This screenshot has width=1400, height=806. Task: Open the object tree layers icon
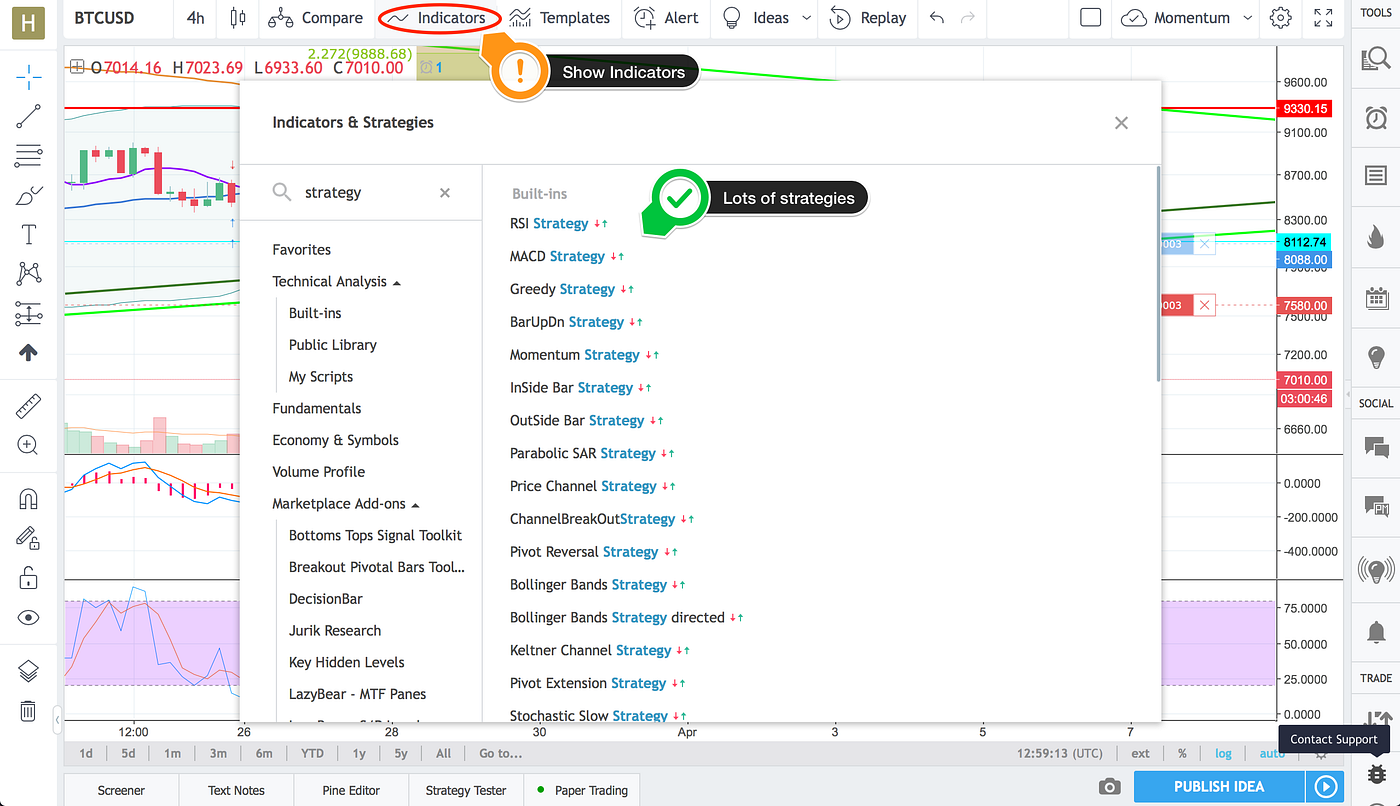tap(28, 671)
